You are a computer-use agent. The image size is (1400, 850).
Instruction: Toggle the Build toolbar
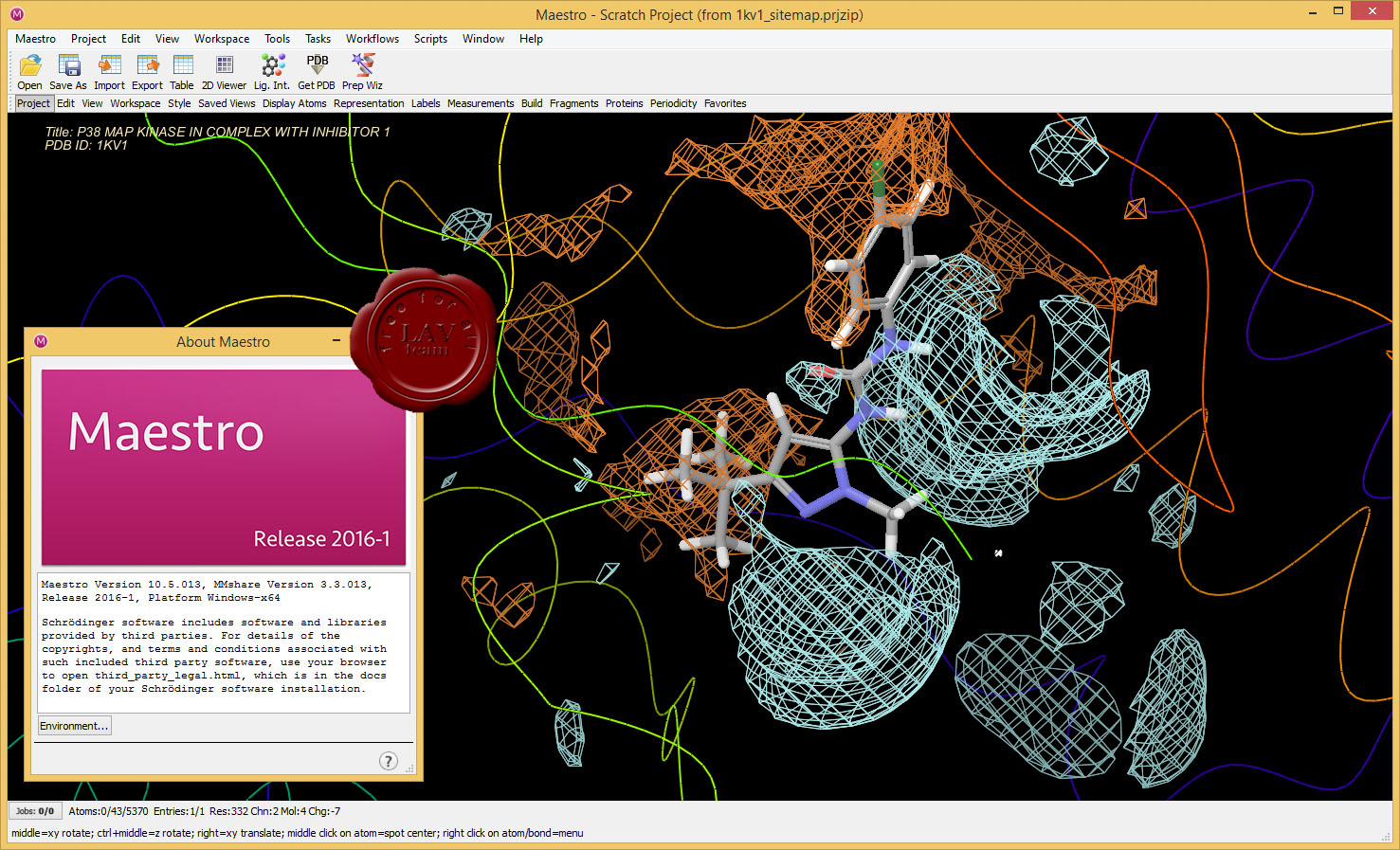(x=532, y=103)
